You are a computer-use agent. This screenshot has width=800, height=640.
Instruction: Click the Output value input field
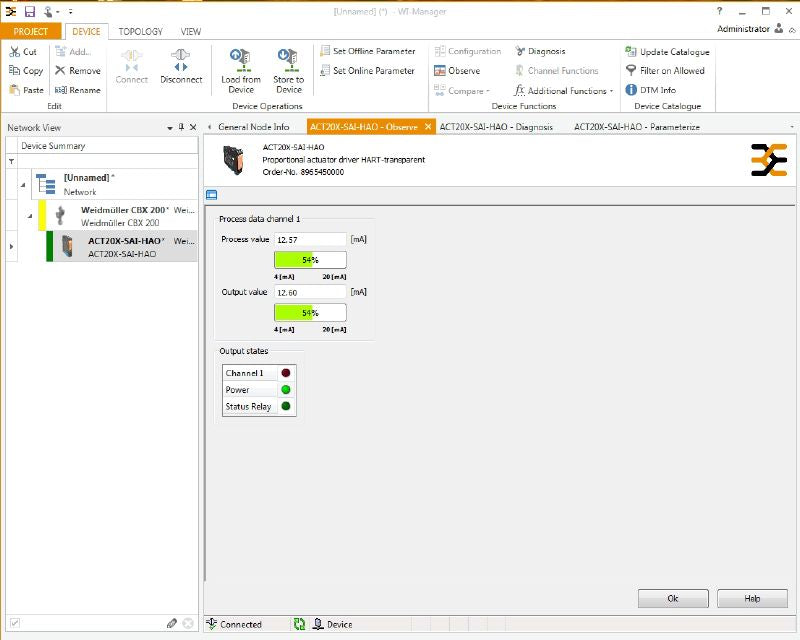[x=310, y=292]
